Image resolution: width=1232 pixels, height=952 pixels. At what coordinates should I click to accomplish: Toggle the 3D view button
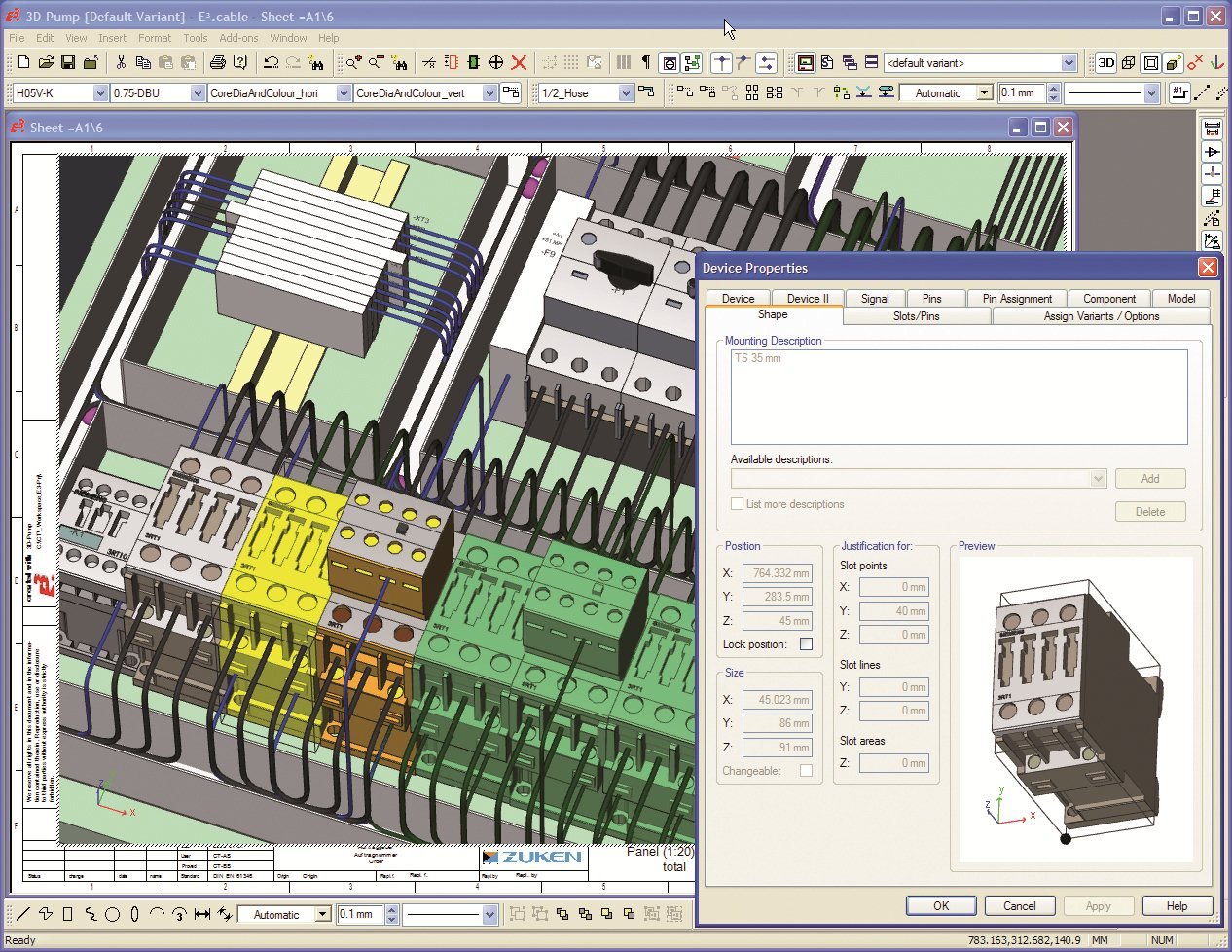click(1105, 63)
